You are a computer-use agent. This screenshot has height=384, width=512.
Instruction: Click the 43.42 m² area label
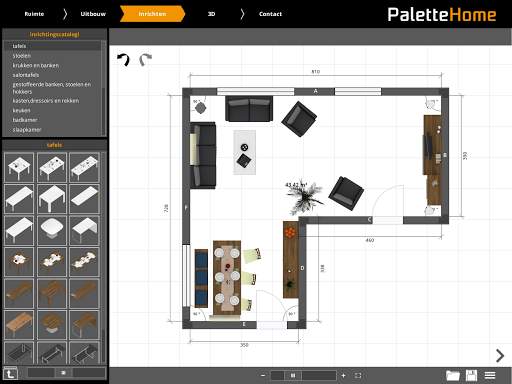click(296, 185)
